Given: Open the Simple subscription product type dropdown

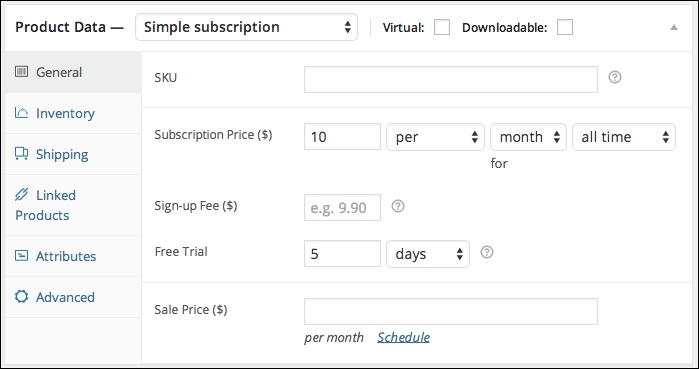Looking at the screenshot, I should 247,27.
